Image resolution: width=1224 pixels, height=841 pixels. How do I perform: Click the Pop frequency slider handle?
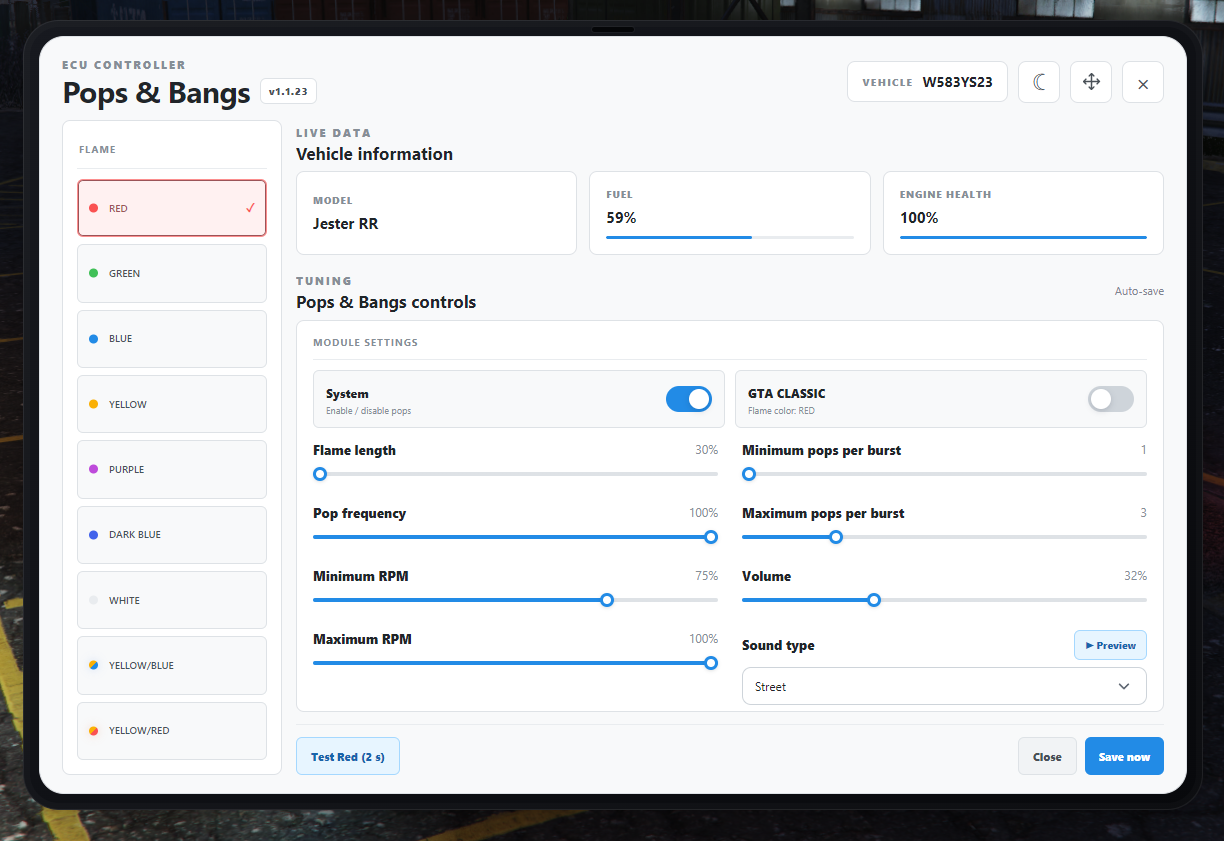pyautogui.click(x=711, y=537)
